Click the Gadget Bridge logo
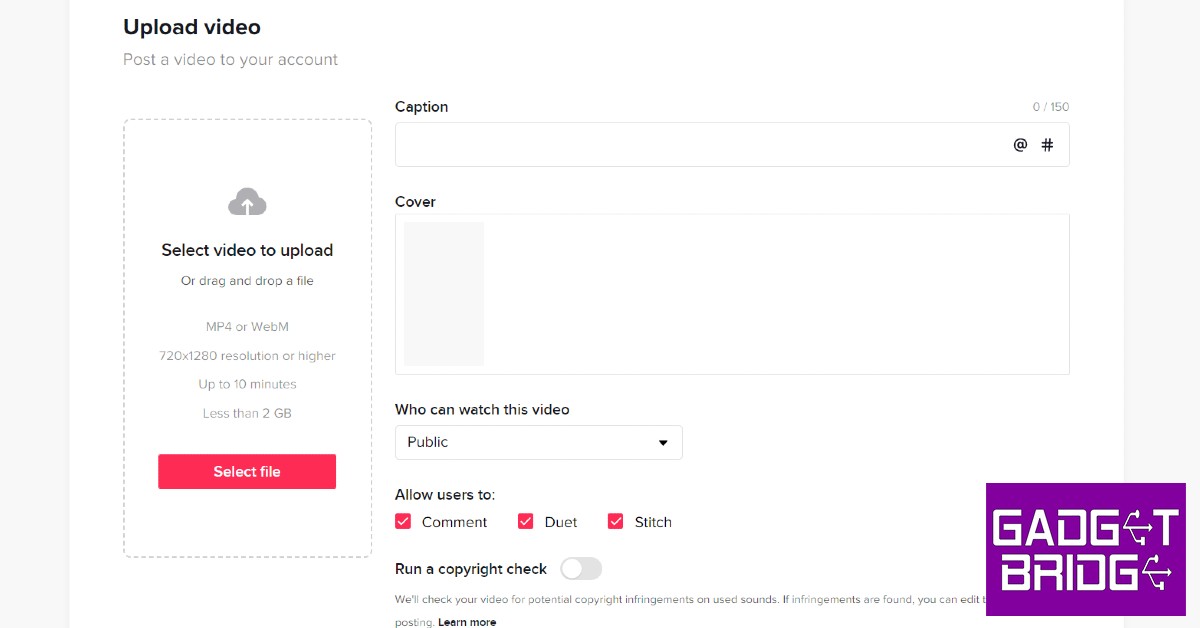Screen dimensions: 1200x628 click(1085, 549)
